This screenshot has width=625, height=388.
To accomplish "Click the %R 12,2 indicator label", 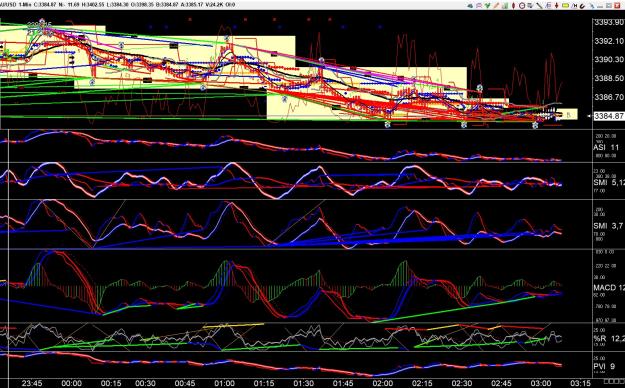I will coord(609,339).
